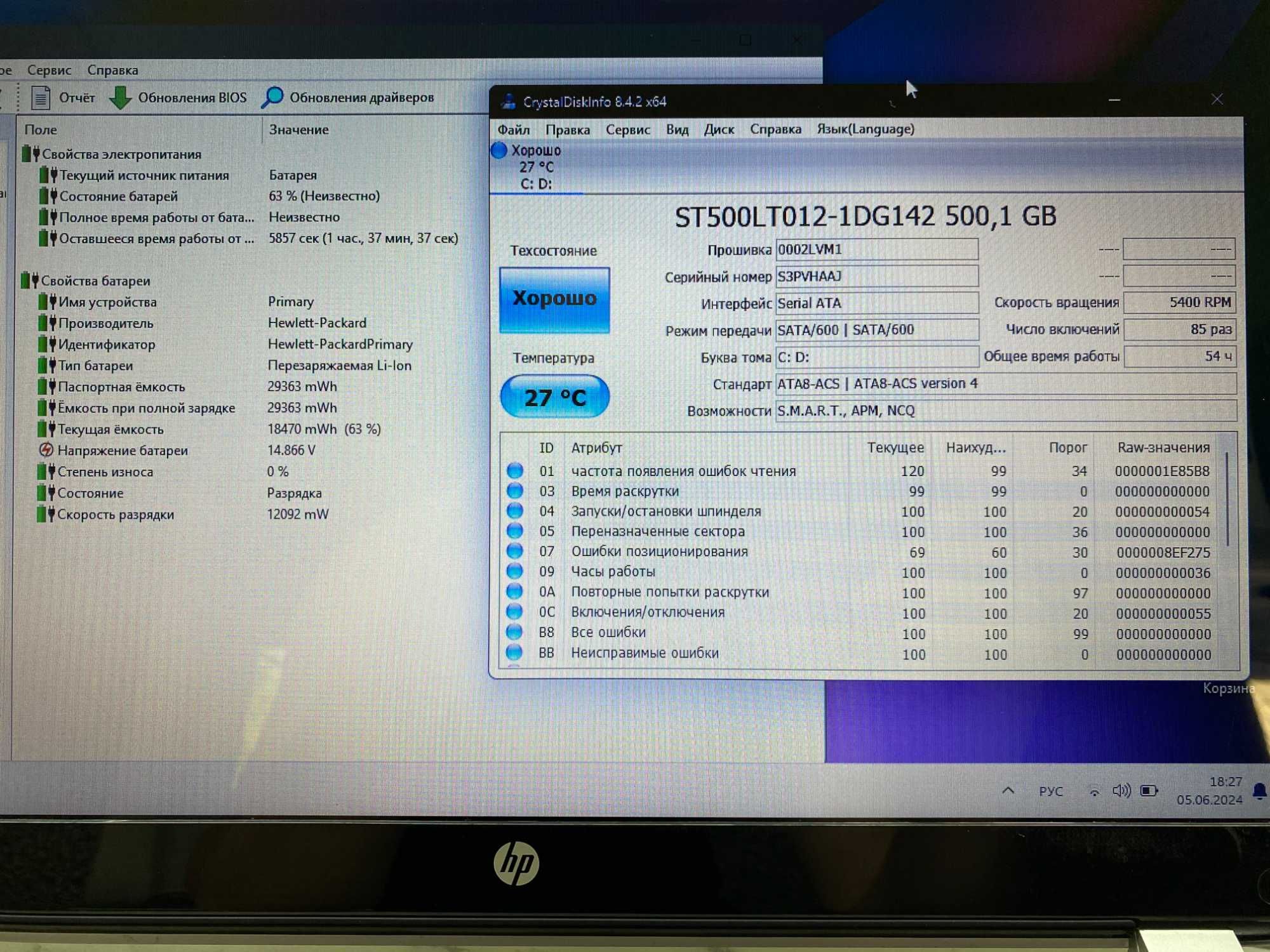
Task: Click the Порог column header
Action: [1067, 447]
